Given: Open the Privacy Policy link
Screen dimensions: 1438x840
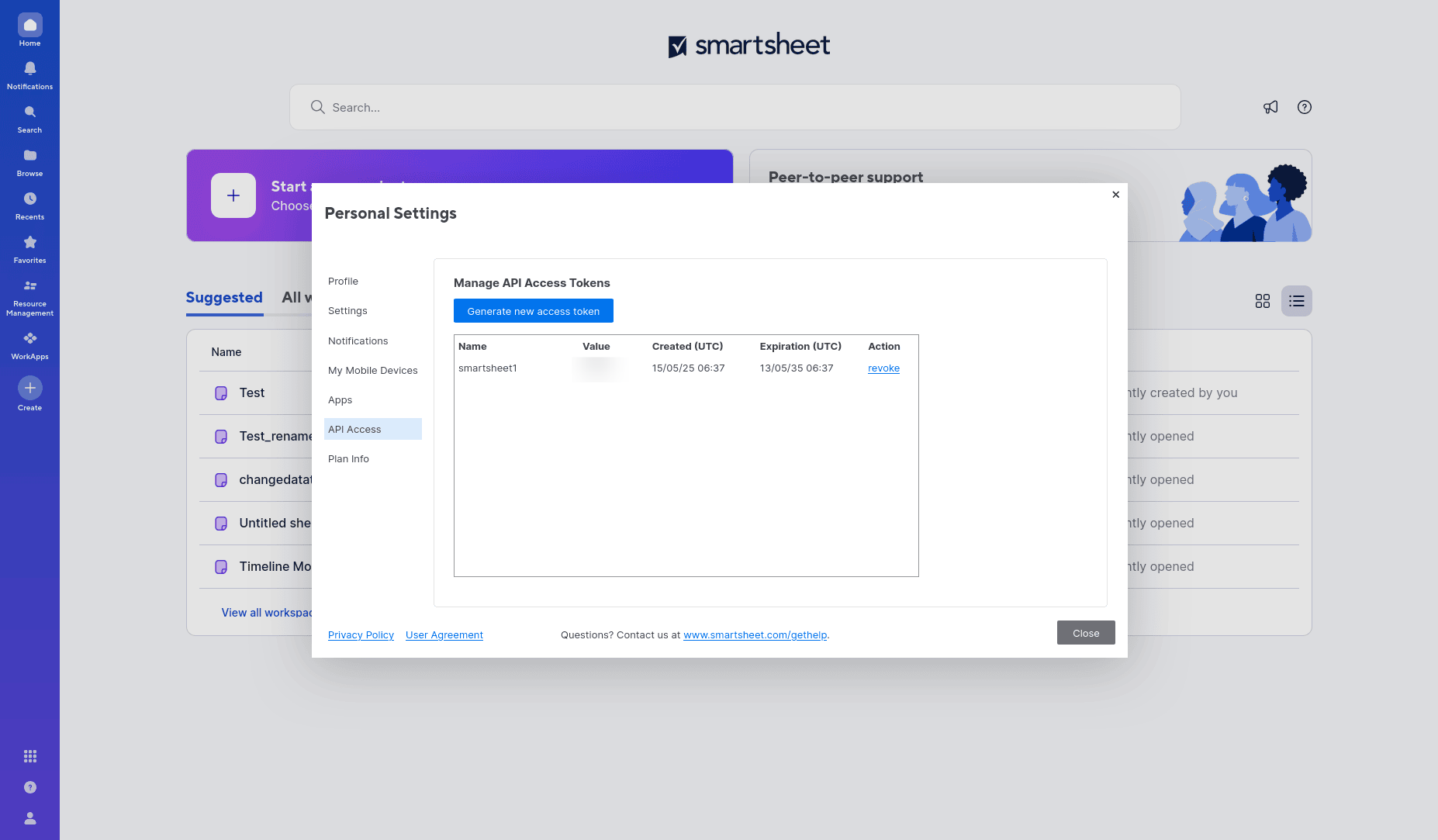Looking at the screenshot, I should [x=361, y=635].
